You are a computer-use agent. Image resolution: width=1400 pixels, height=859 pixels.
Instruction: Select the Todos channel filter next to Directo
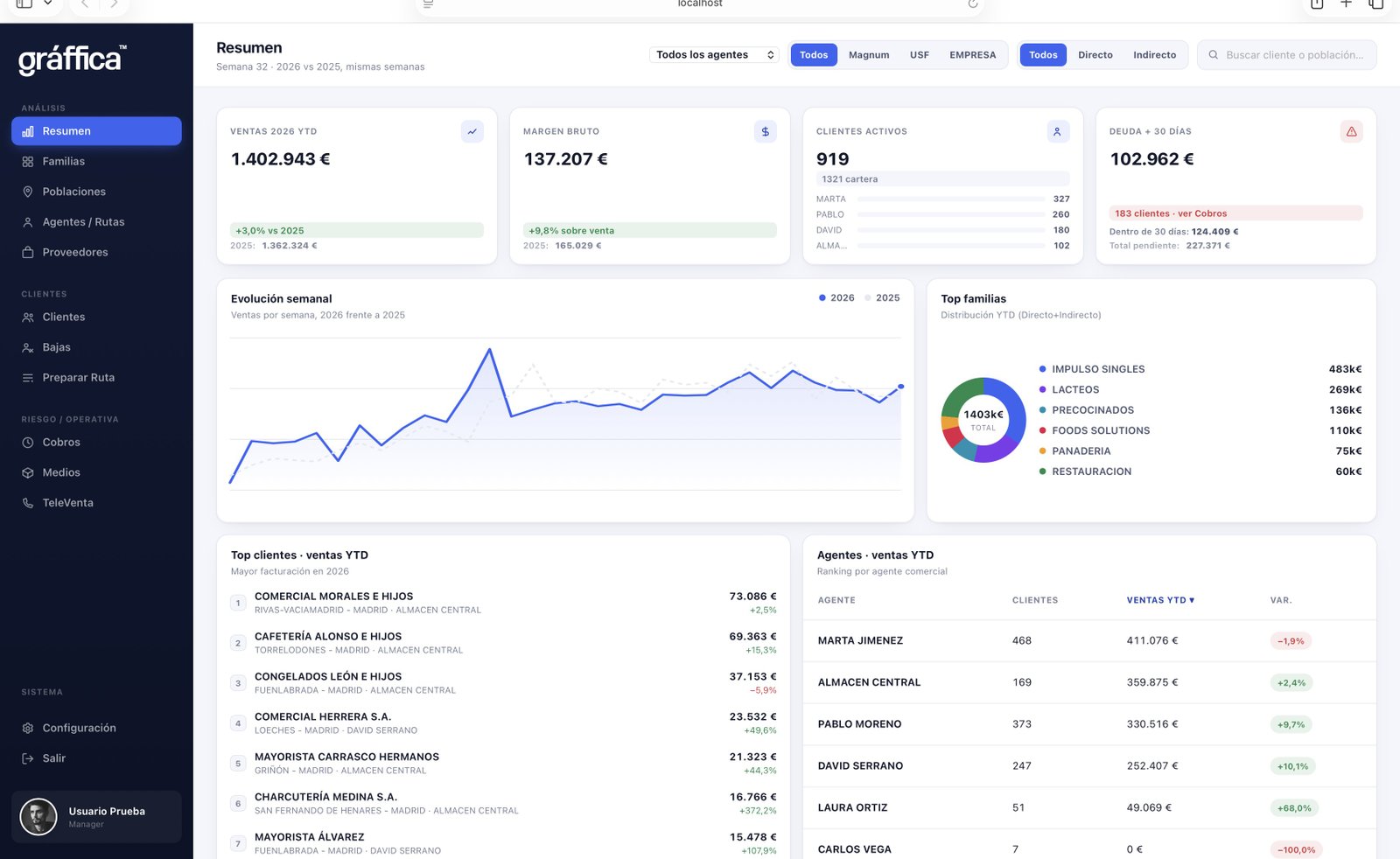[1043, 55]
